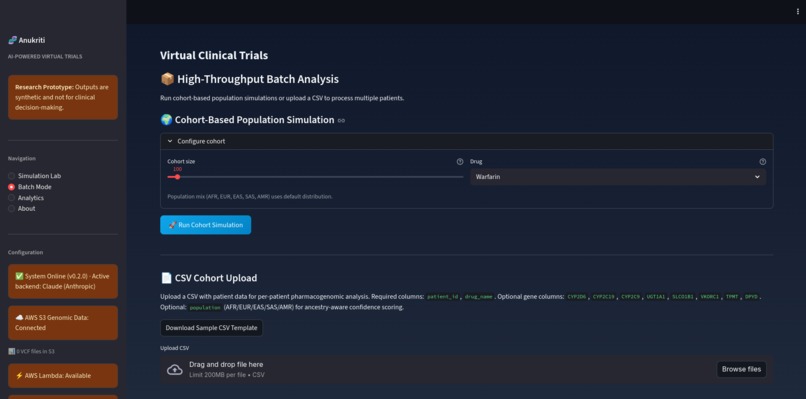806x399 pixels.
Task: Collapse the Configure cohort expander
Action: click(x=467, y=141)
